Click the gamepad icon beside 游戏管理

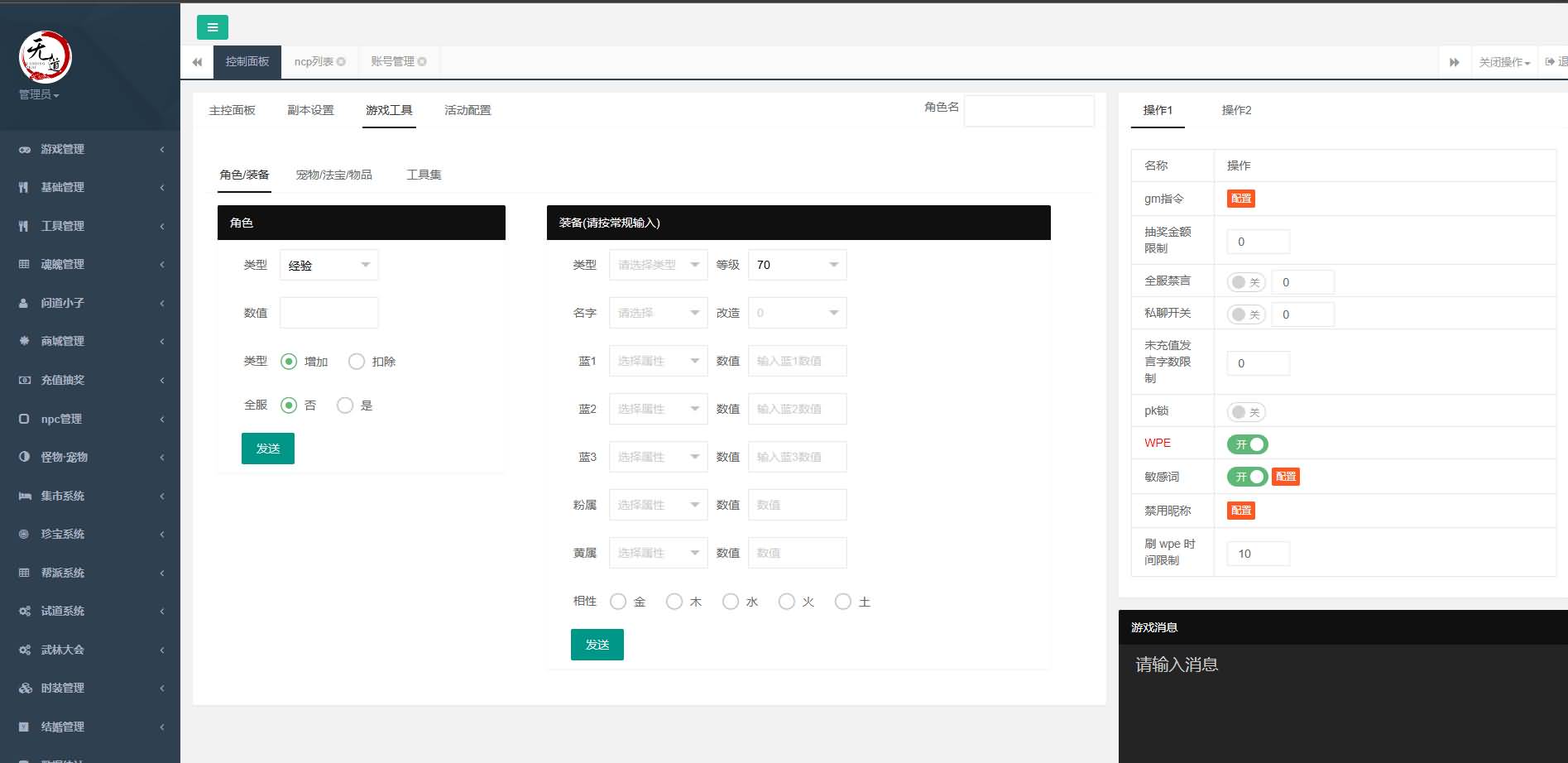pyautogui.click(x=24, y=150)
